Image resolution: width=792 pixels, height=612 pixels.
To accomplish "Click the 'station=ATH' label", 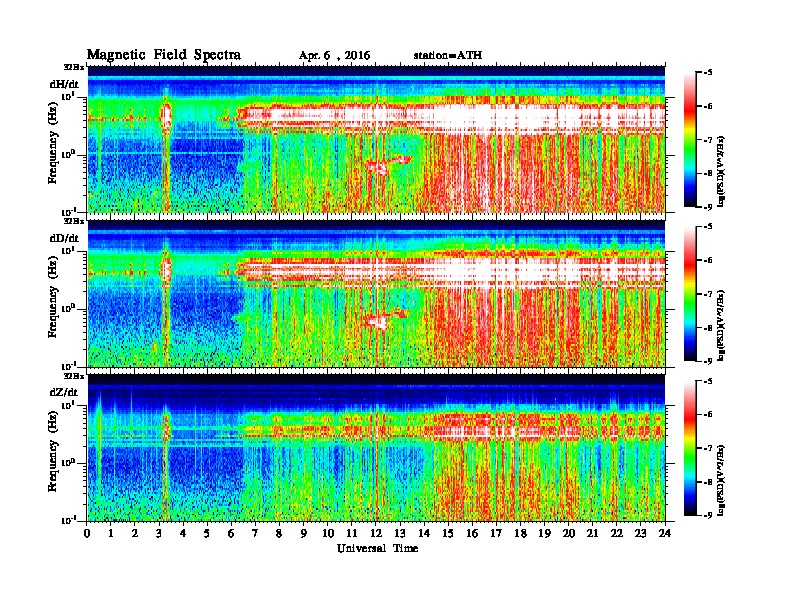I will (x=448, y=56).
